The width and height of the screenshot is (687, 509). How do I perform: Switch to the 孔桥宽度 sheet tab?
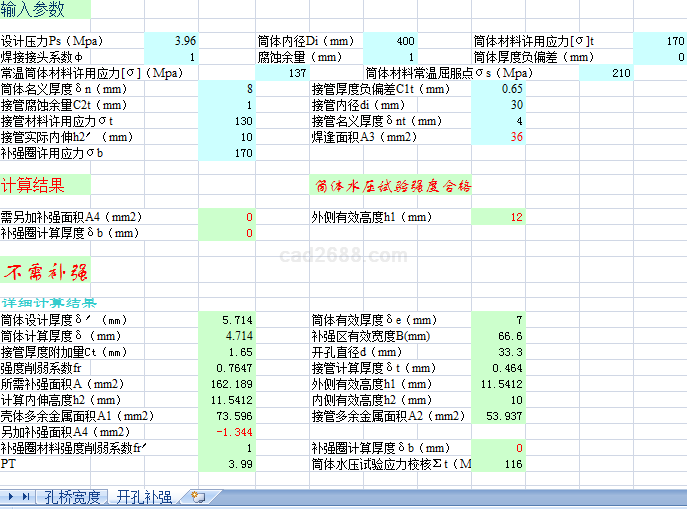[71, 497]
